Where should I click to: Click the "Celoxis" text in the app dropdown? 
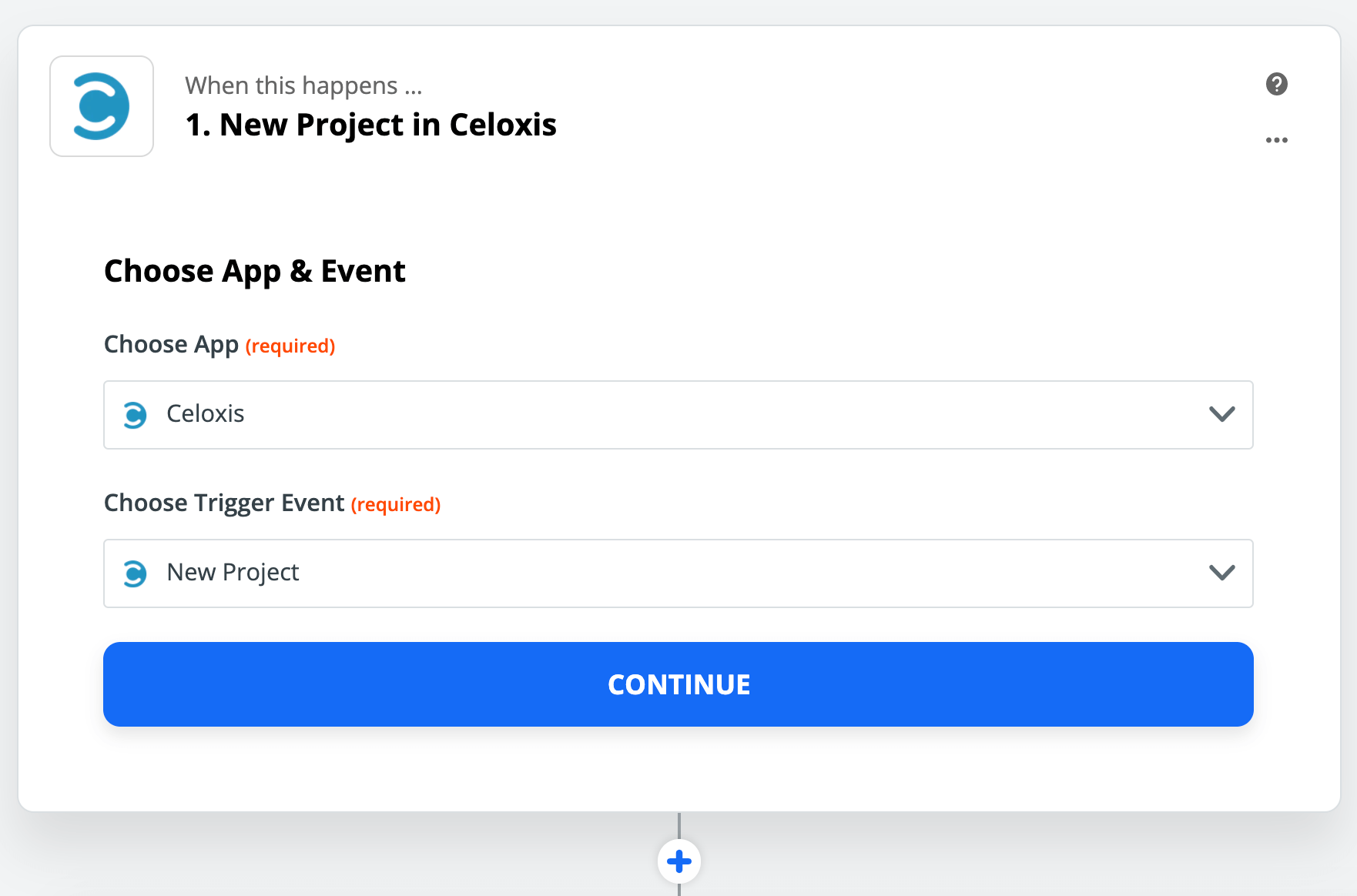tap(206, 414)
